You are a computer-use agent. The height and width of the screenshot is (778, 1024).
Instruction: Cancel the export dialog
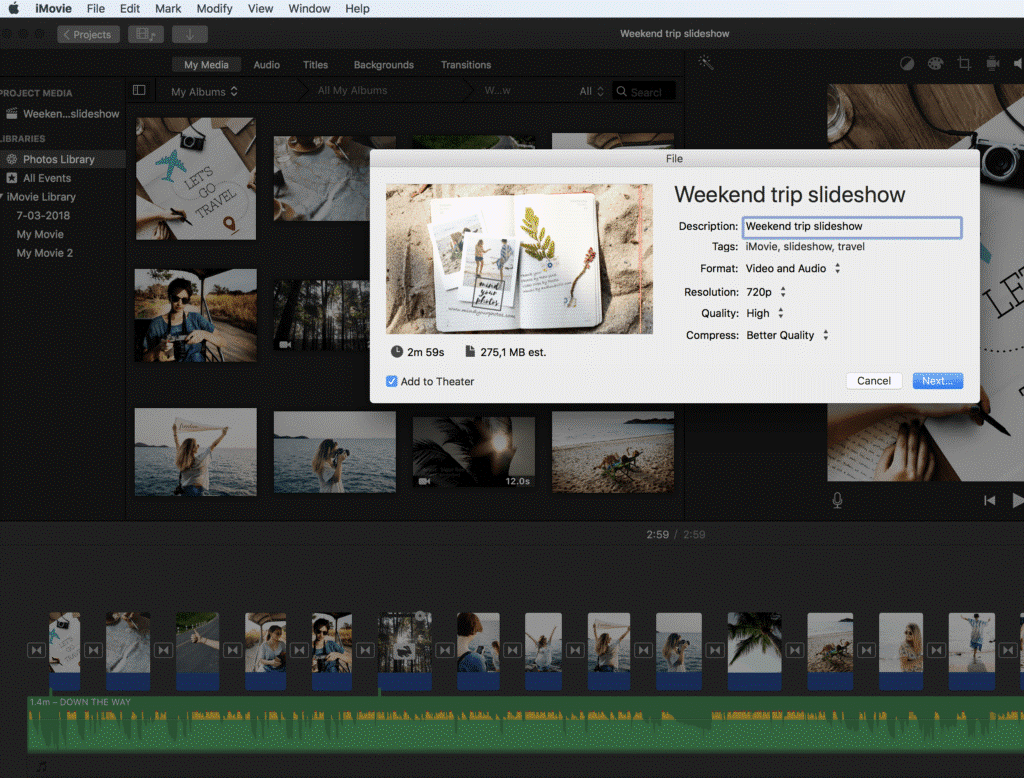point(874,381)
